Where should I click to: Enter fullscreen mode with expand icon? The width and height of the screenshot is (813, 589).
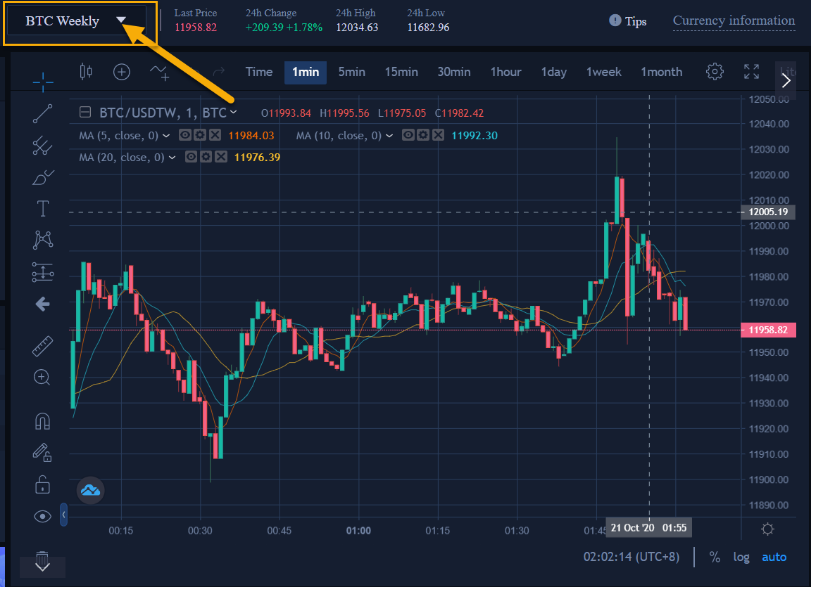click(x=751, y=72)
